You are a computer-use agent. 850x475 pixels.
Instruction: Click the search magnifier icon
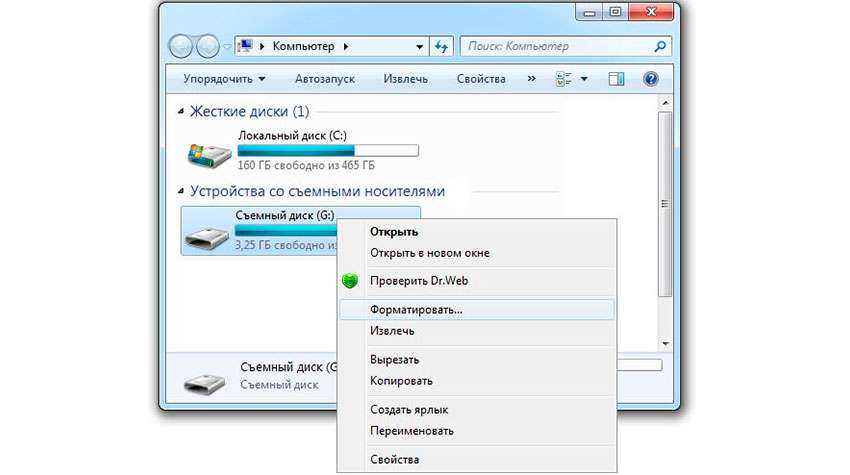click(660, 46)
